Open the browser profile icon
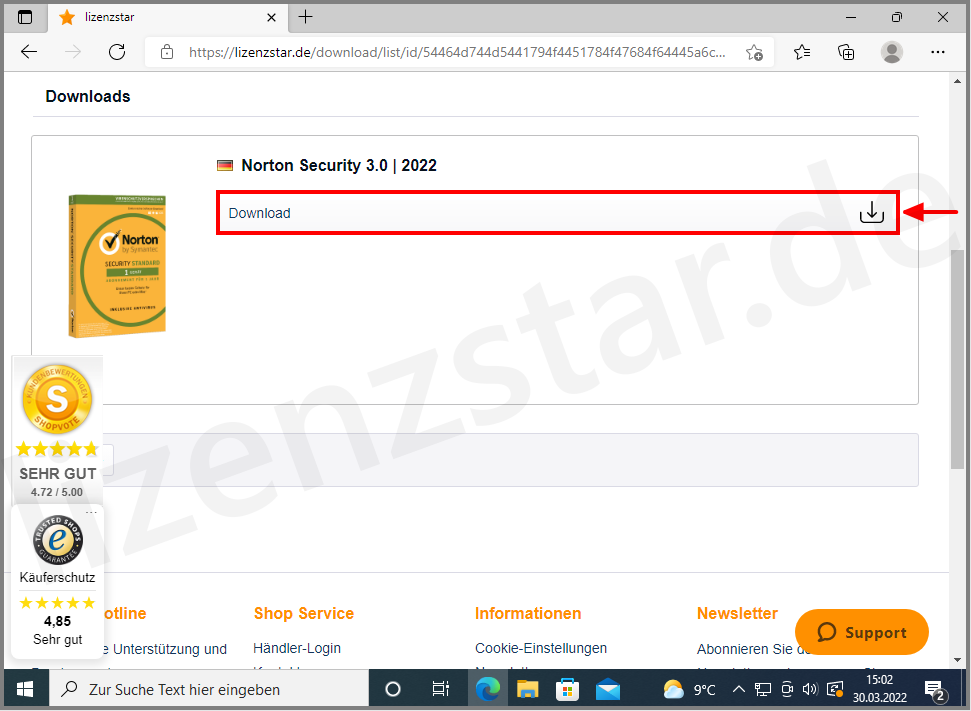Image resolution: width=971 pixels, height=711 pixels. point(891,52)
